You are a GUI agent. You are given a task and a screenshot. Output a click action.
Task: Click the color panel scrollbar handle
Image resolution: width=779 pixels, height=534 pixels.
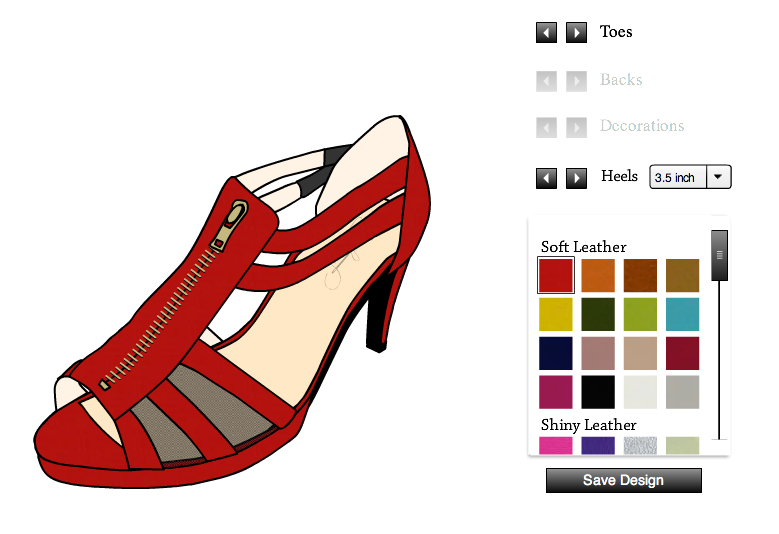(718, 255)
